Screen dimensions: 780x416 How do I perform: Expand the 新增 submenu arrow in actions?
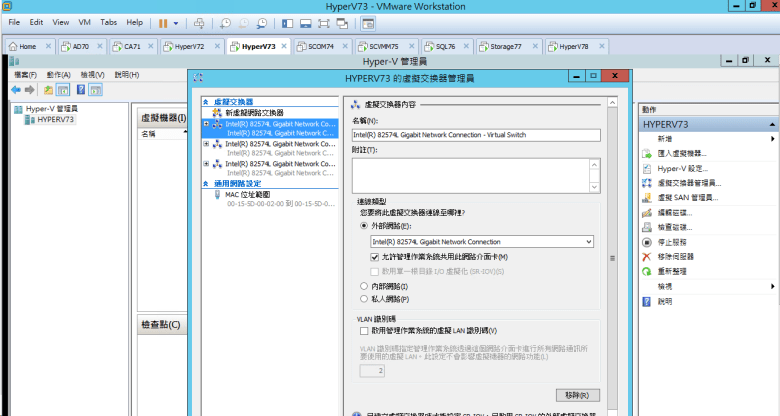pyautogui.click(x=773, y=139)
